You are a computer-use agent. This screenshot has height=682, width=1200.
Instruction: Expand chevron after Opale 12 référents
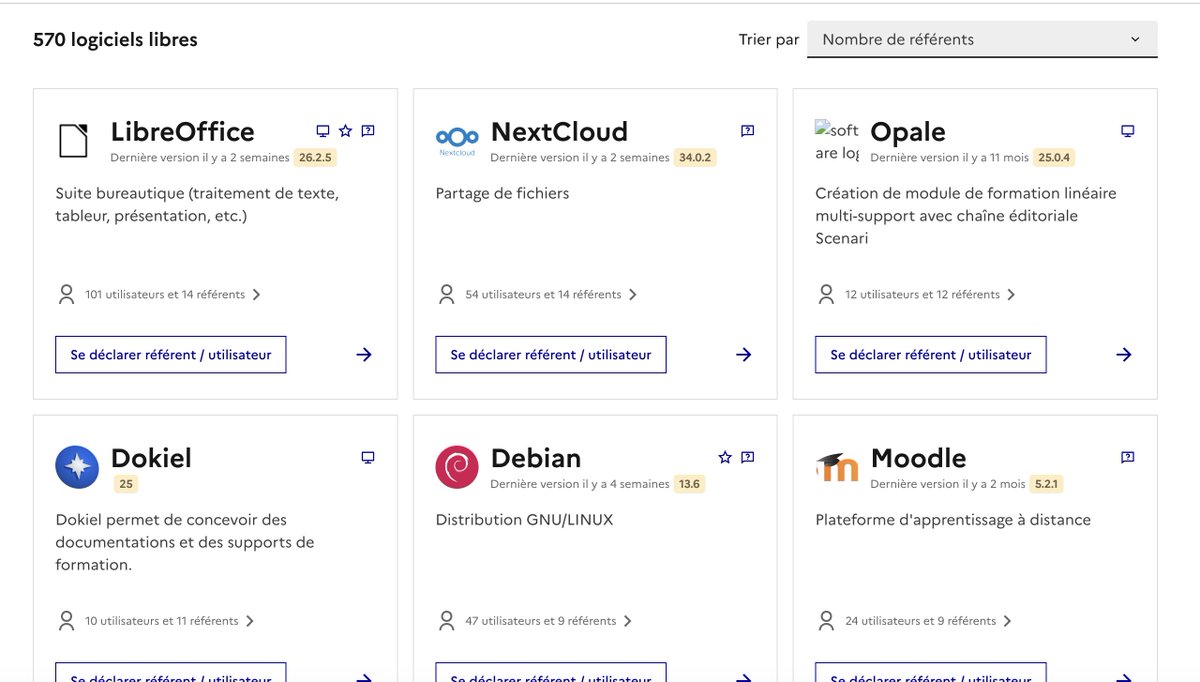(1011, 295)
